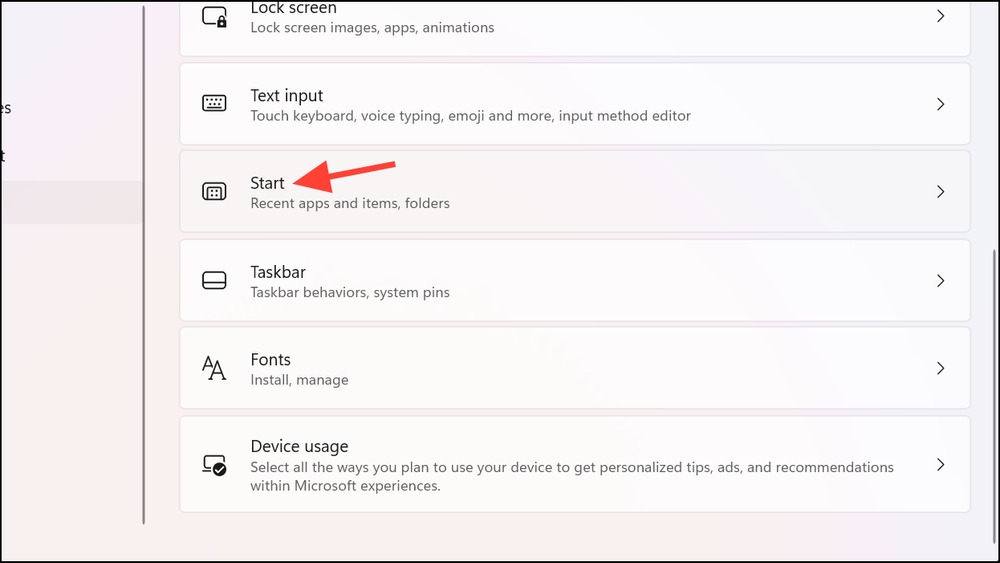This screenshot has height=563, width=1000.
Task: Click the sidebar vertical scrollbar
Action: click(143, 265)
